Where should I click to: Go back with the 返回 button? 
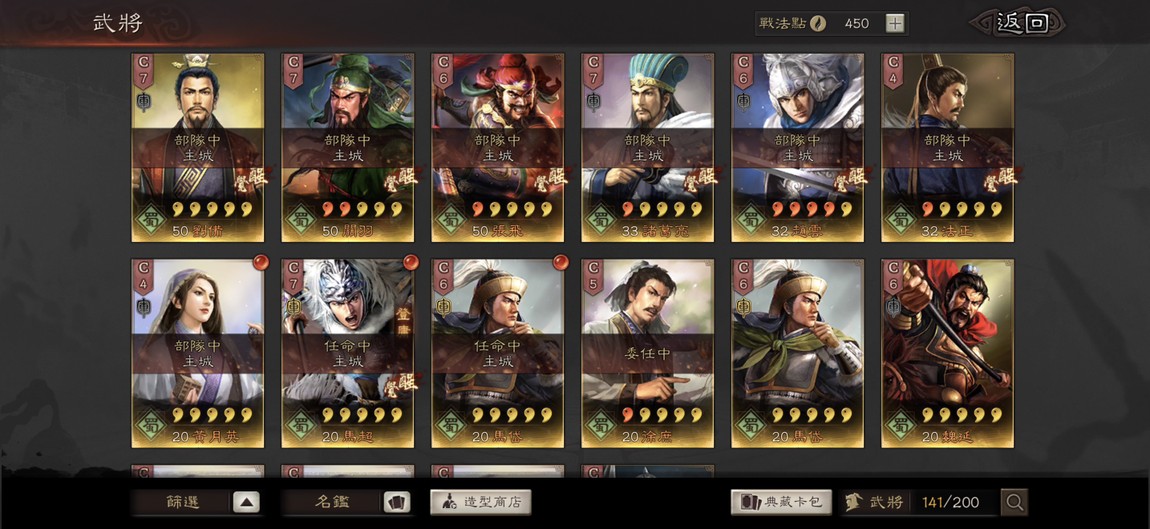click(x=1019, y=23)
